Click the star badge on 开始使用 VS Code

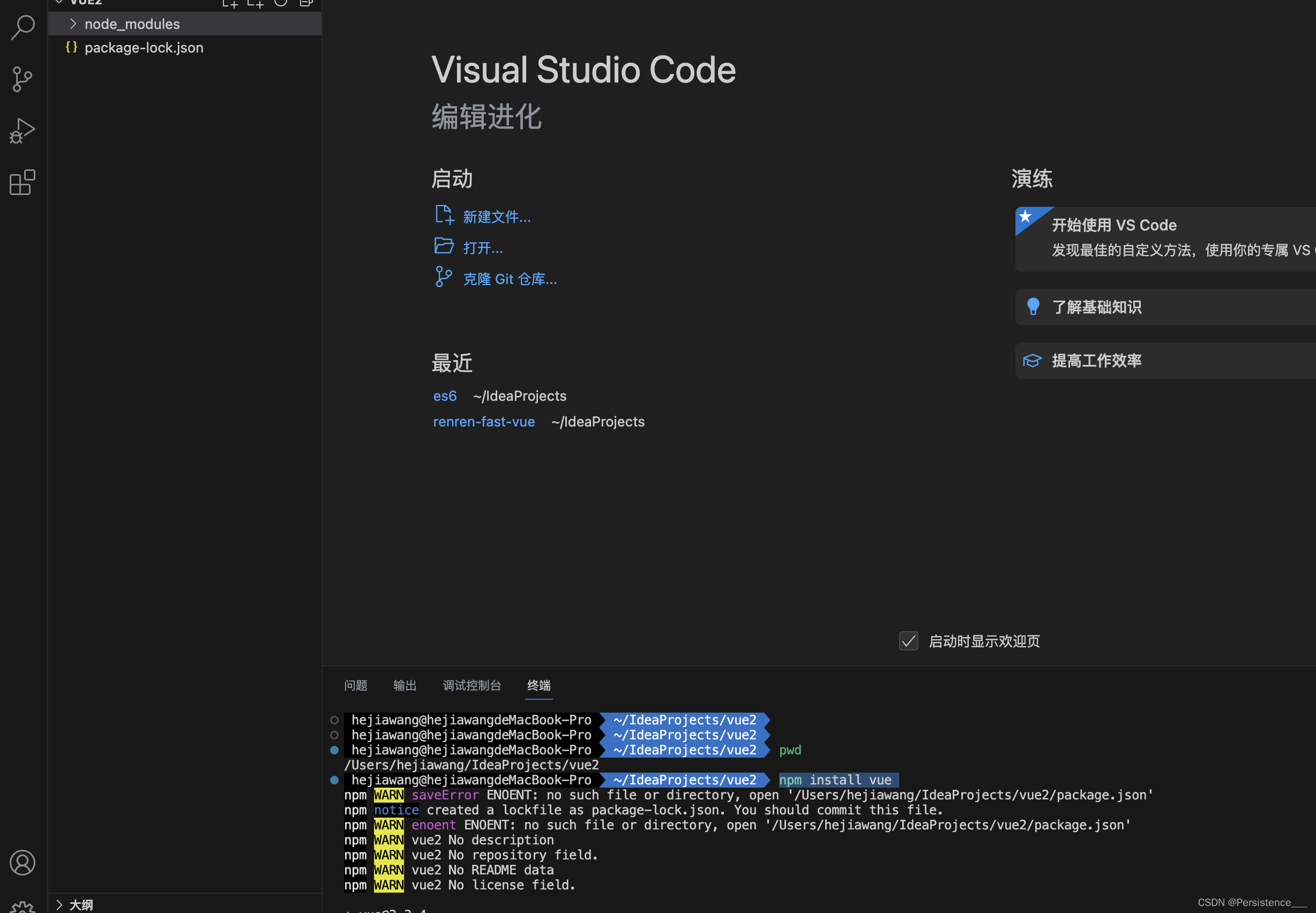click(1026, 217)
